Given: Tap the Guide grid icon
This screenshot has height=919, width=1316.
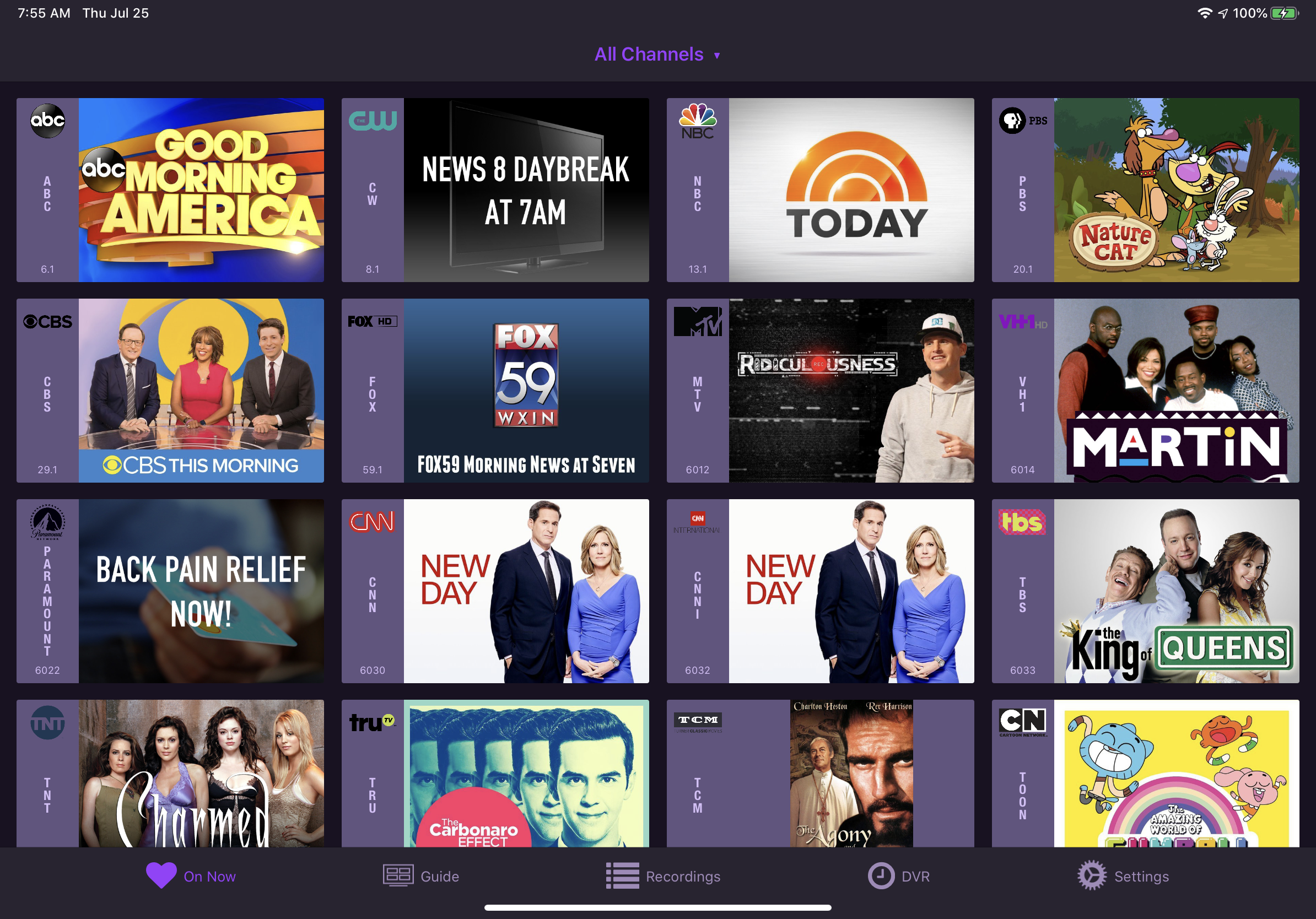Looking at the screenshot, I should 398,875.
